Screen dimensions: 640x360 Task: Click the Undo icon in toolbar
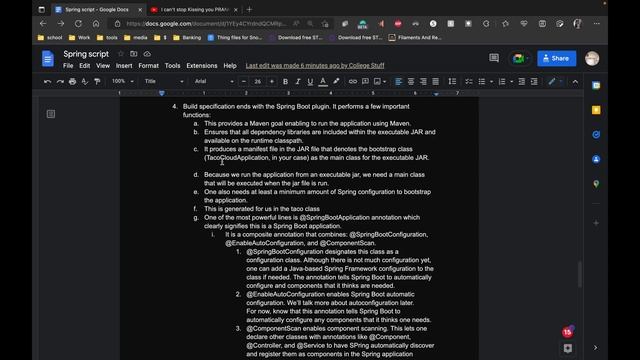tap(47, 82)
